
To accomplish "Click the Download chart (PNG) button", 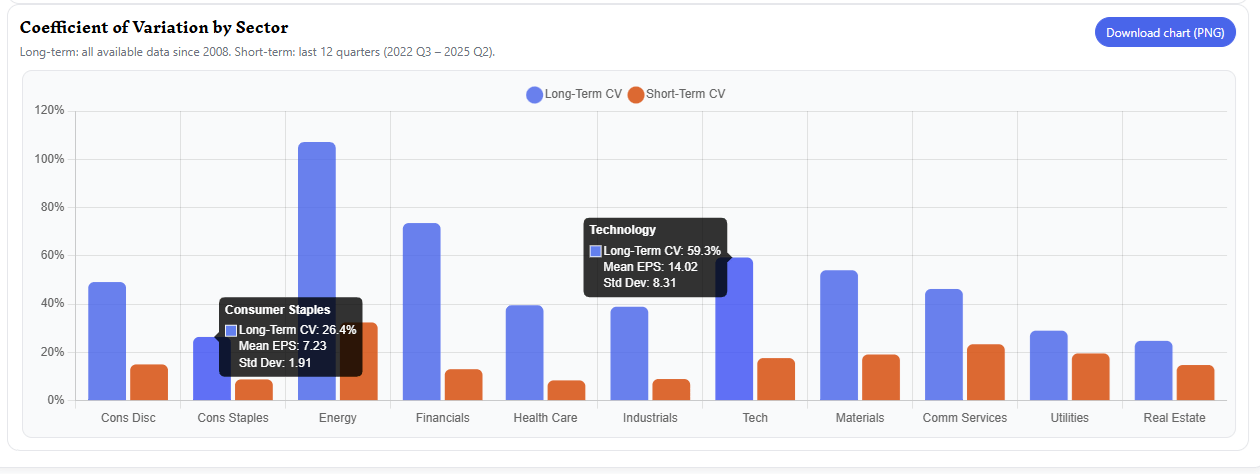I will [x=1165, y=33].
